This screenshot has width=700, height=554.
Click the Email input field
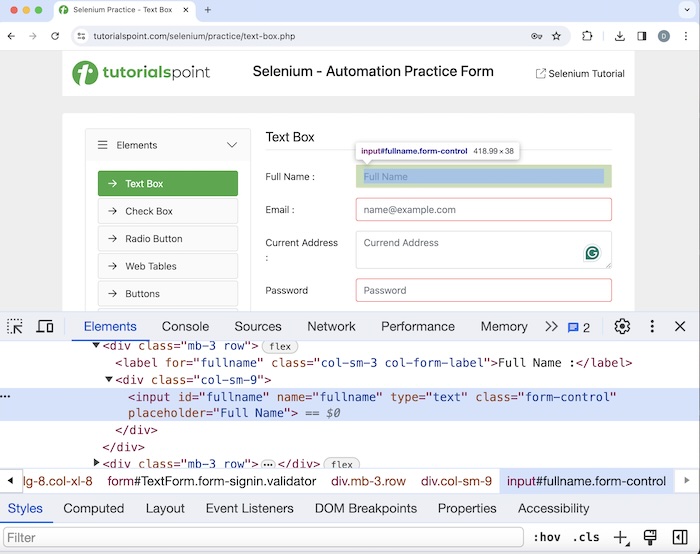(x=483, y=210)
